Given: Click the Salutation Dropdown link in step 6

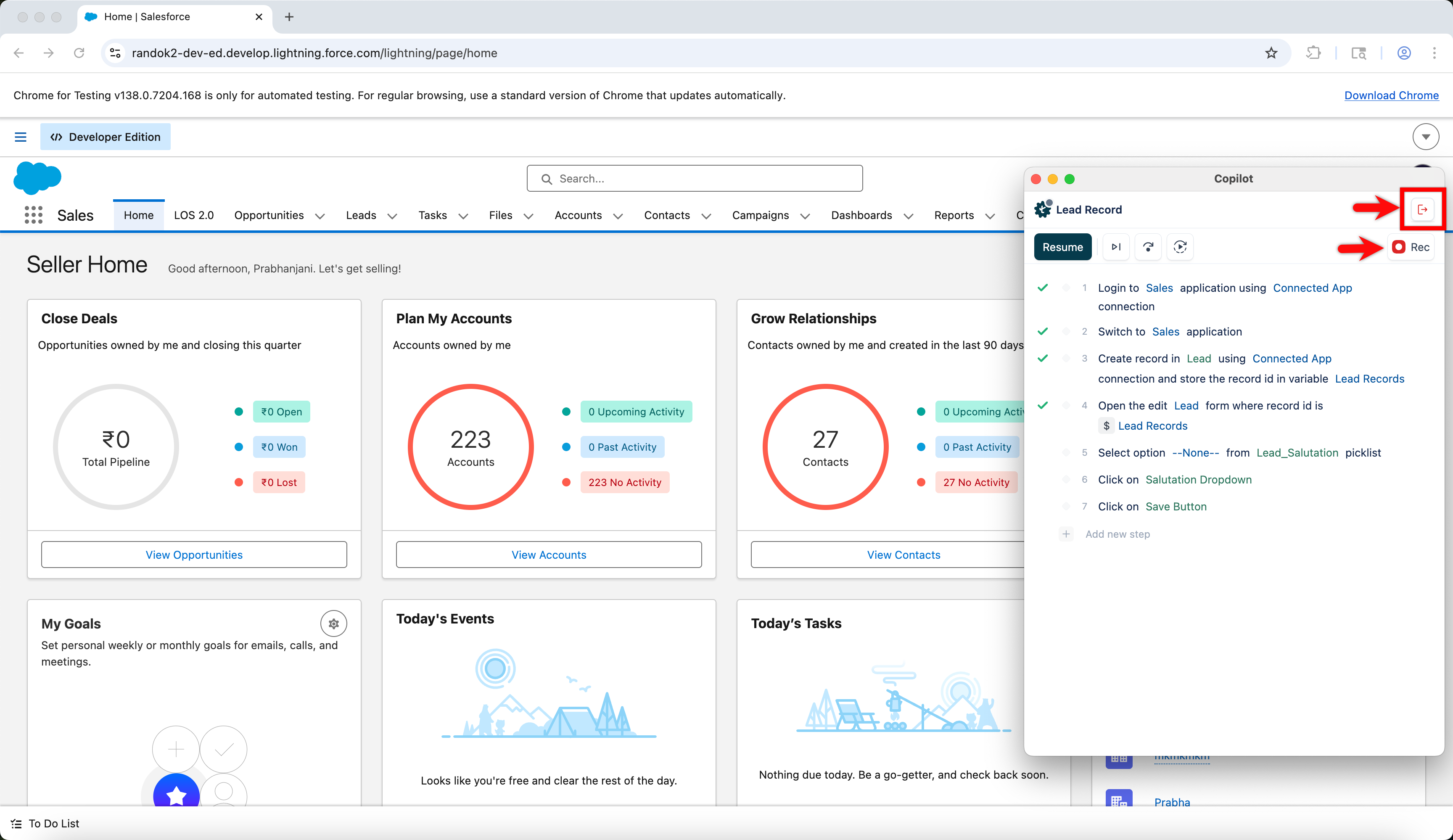Looking at the screenshot, I should pyautogui.click(x=1198, y=480).
